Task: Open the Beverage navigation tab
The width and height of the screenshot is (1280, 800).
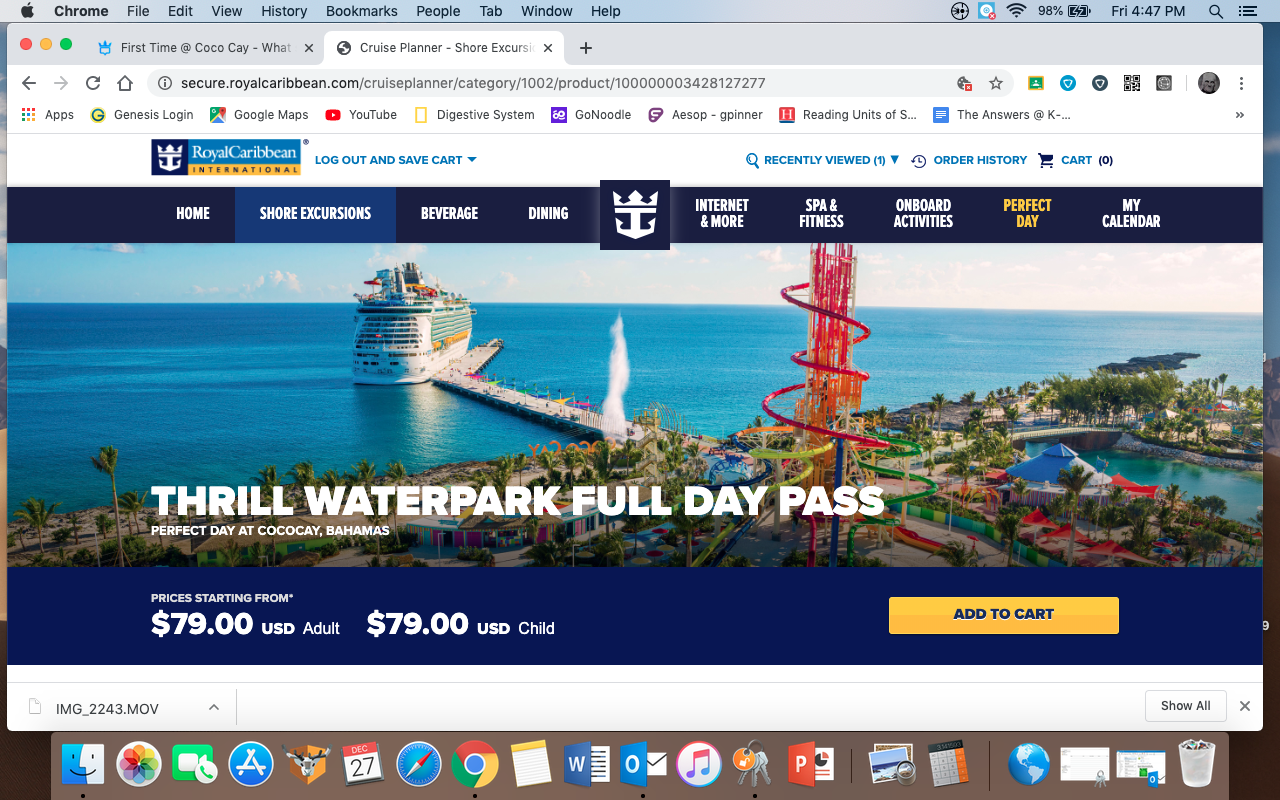Action: [x=449, y=213]
